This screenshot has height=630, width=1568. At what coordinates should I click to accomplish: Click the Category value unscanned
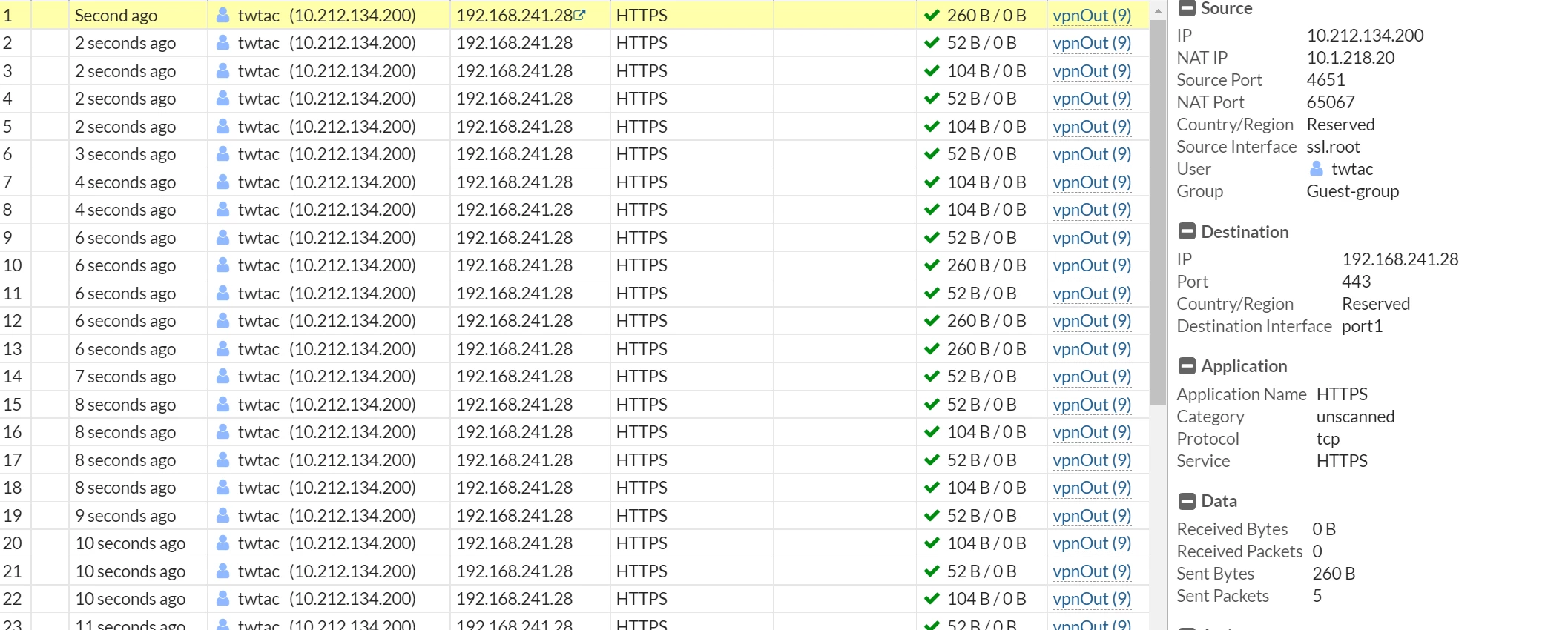pyautogui.click(x=1355, y=417)
